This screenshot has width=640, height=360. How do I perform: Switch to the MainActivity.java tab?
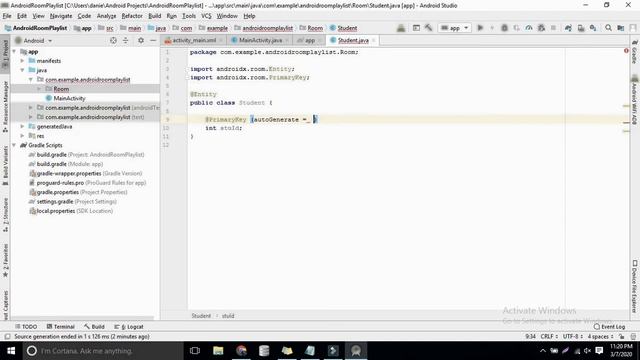(x=259, y=40)
